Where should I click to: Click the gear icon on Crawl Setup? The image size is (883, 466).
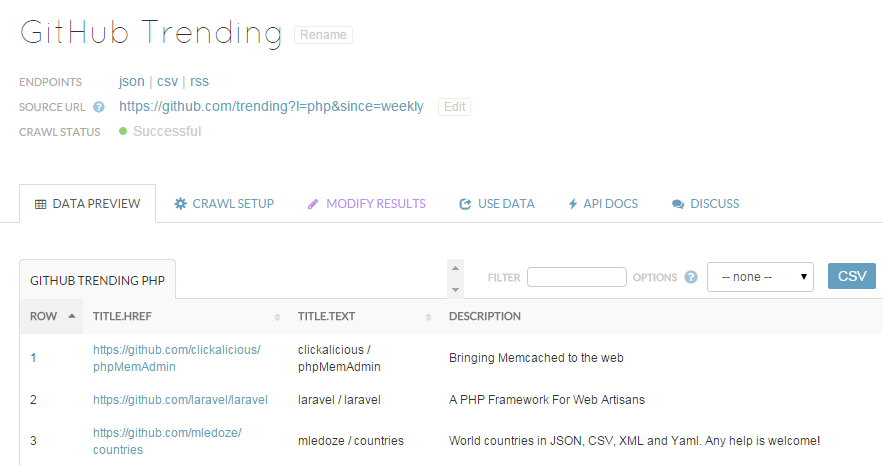click(180, 204)
